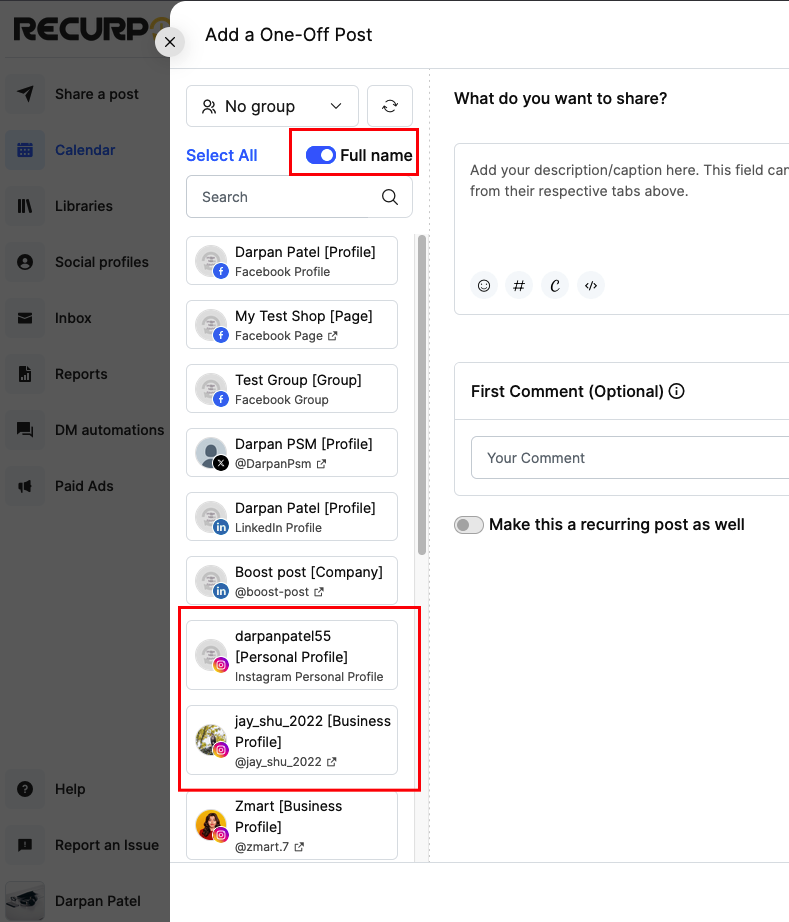Click the profile list scrollbar
Viewport: 789px width, 922px height.
(422, 400)
